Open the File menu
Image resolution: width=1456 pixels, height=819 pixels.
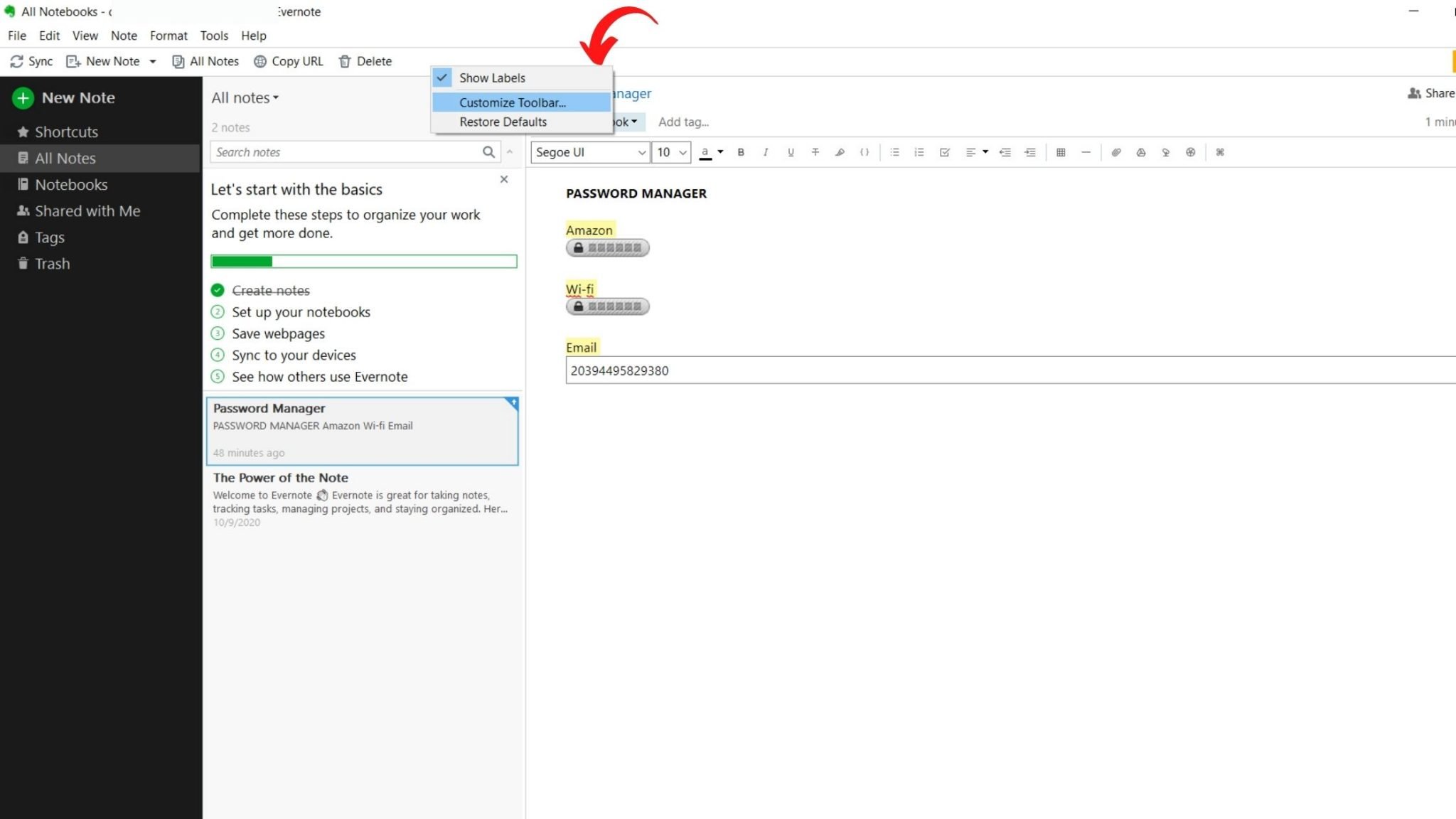click(17, 36)
